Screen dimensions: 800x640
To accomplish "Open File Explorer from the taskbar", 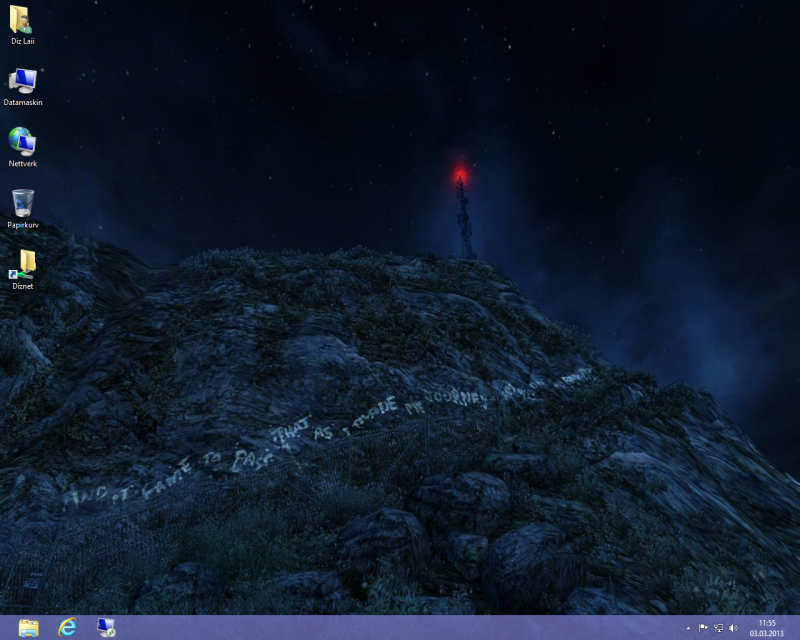I will click(29, 628).
